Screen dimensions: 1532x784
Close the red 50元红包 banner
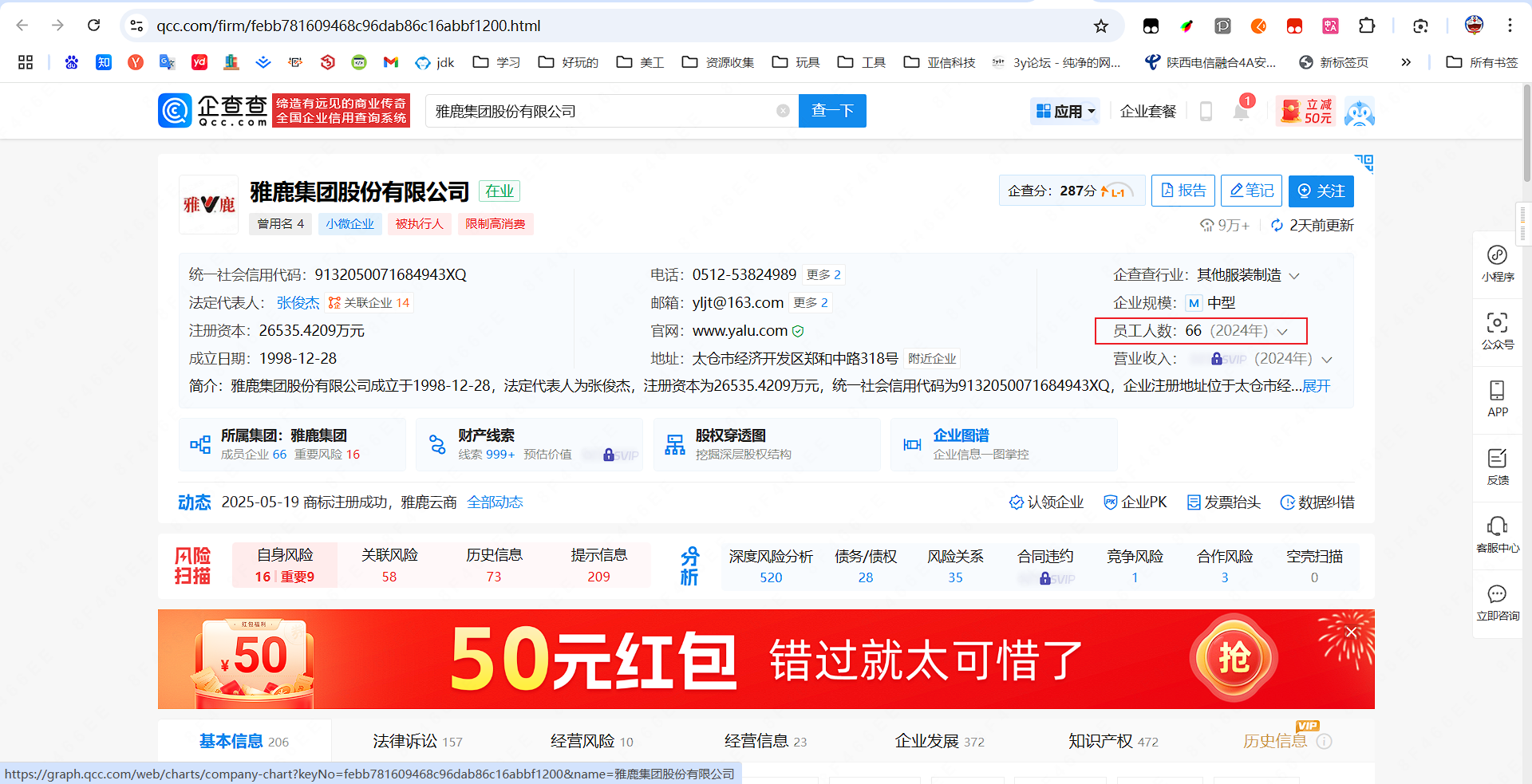tap(1350, 632)
